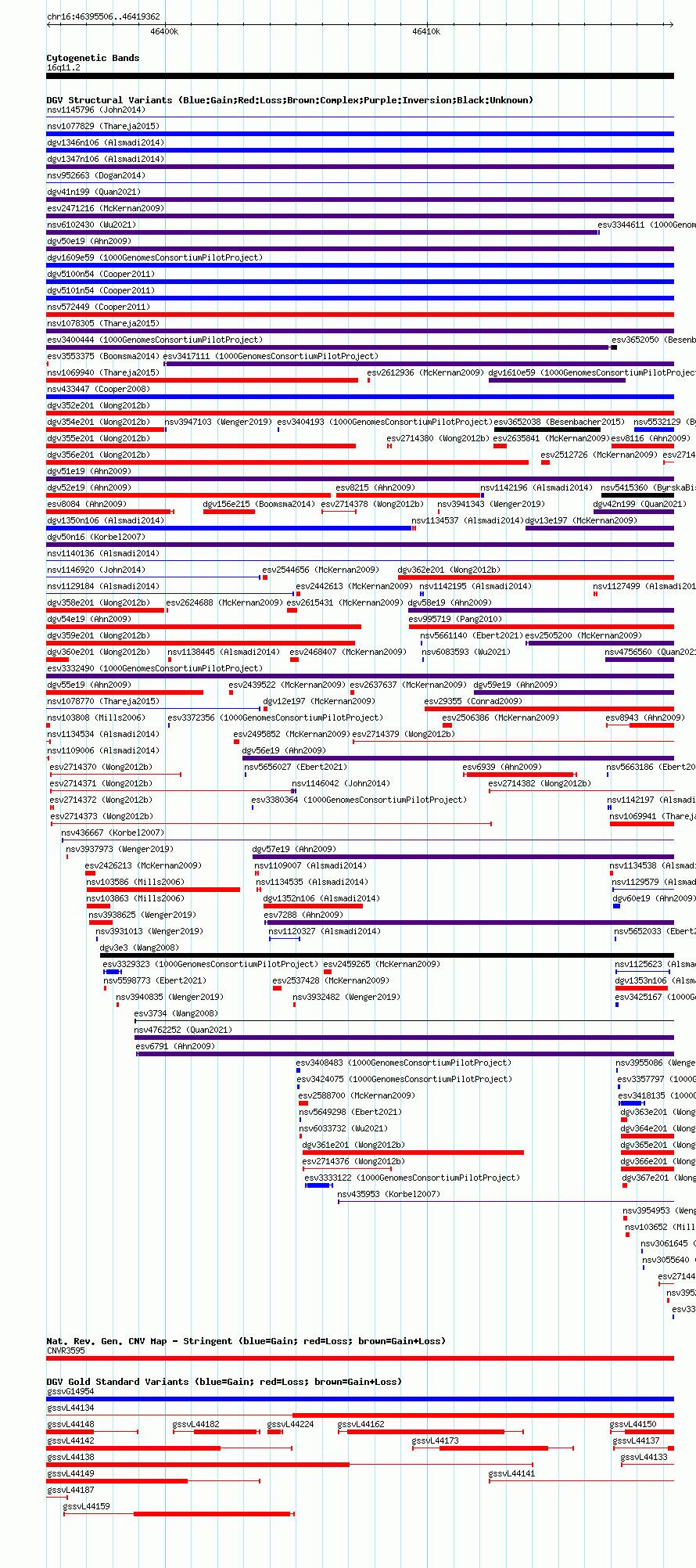Click nsv4762252 (Quan2021) label
Viewport: 696px width, 1568px height.
coord(183,1030)
